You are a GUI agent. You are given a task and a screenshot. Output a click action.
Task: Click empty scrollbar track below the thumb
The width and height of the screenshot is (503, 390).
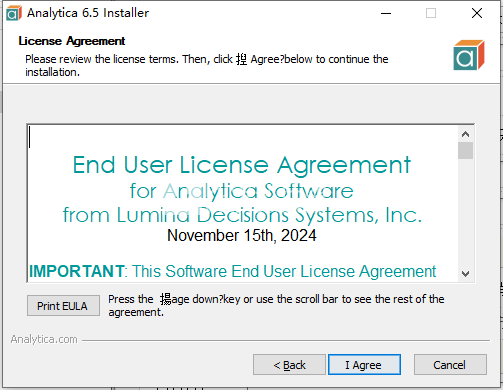[x=465, y=213]
